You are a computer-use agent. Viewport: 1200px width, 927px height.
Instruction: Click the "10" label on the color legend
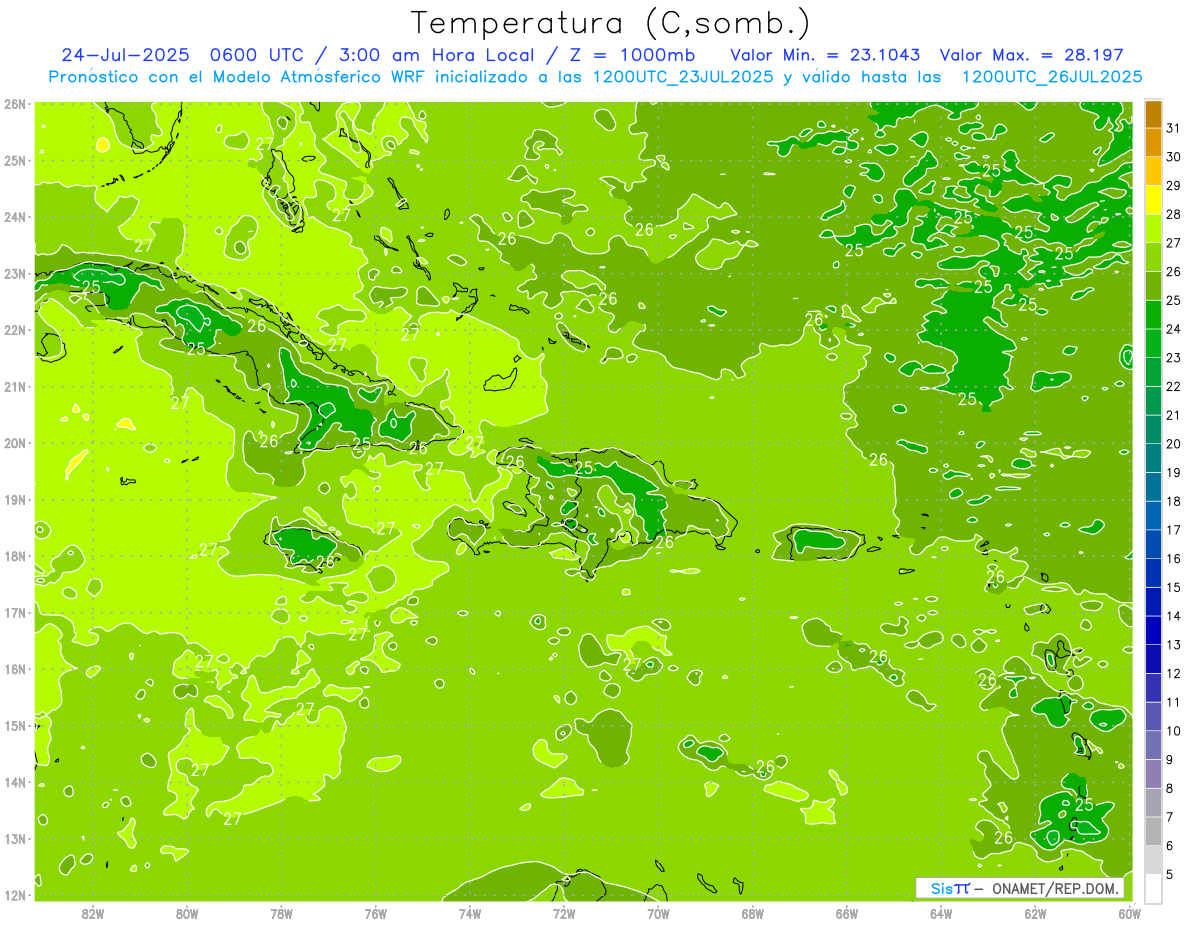pyautogui.click(x=1173, y=731)
